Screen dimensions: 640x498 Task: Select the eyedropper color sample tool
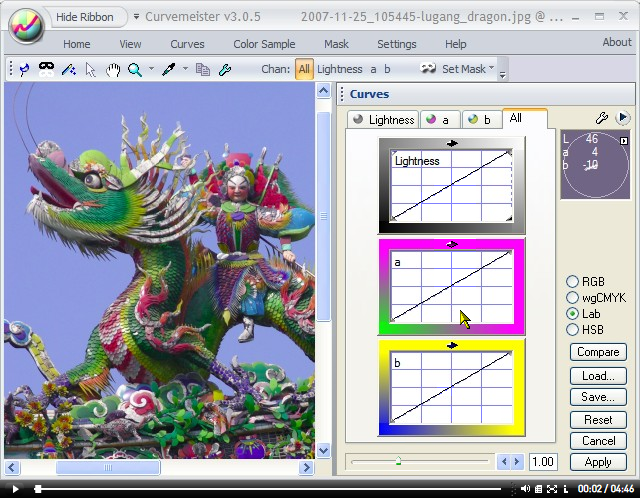[x=168, y=70]
